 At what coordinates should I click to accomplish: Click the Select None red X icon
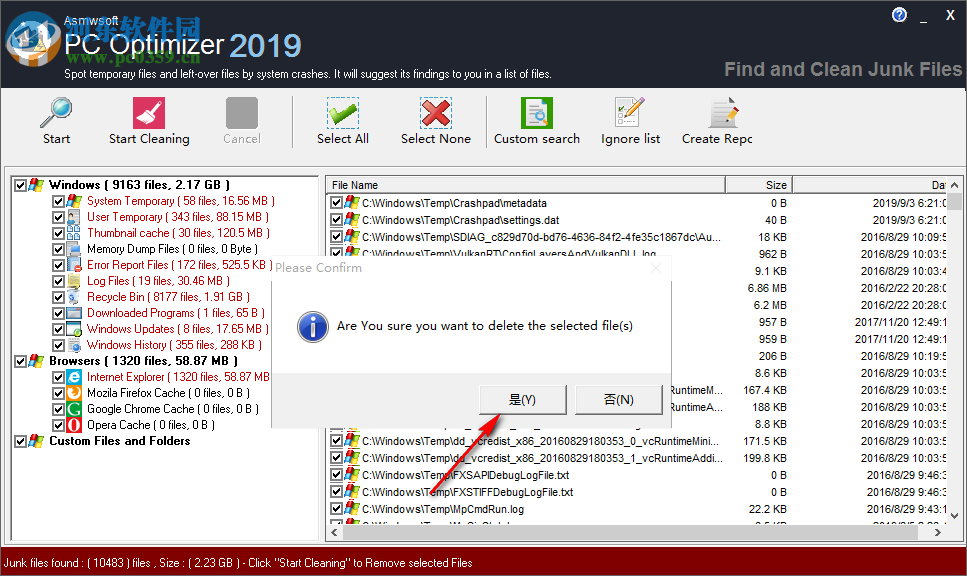[x=435, y=113]
